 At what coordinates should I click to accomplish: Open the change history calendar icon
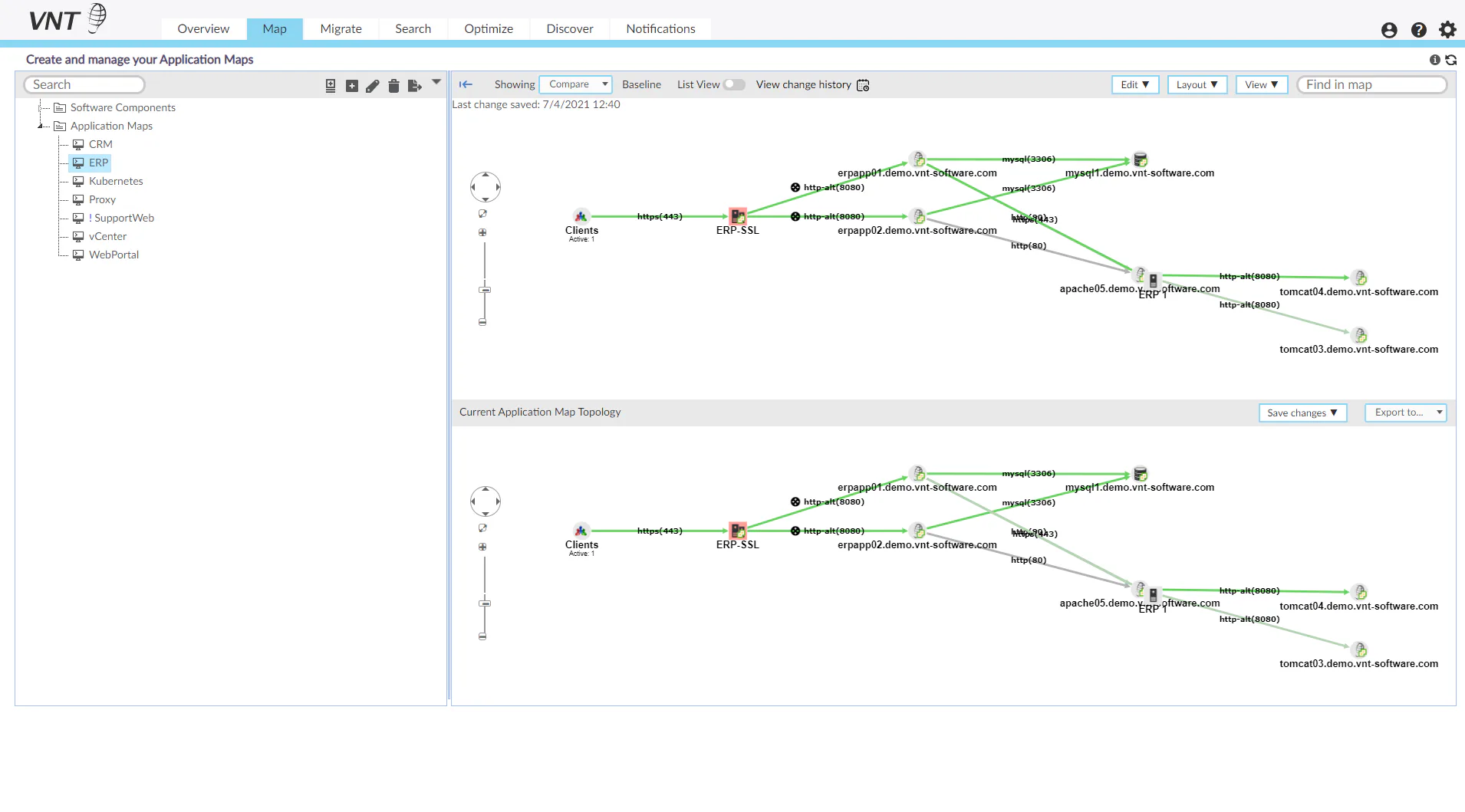863,85
